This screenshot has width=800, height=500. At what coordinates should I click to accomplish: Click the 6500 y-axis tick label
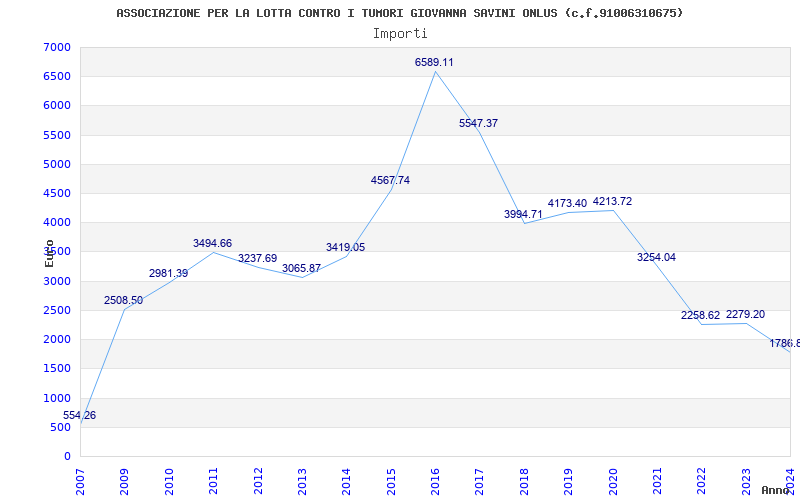click(57, 77)
